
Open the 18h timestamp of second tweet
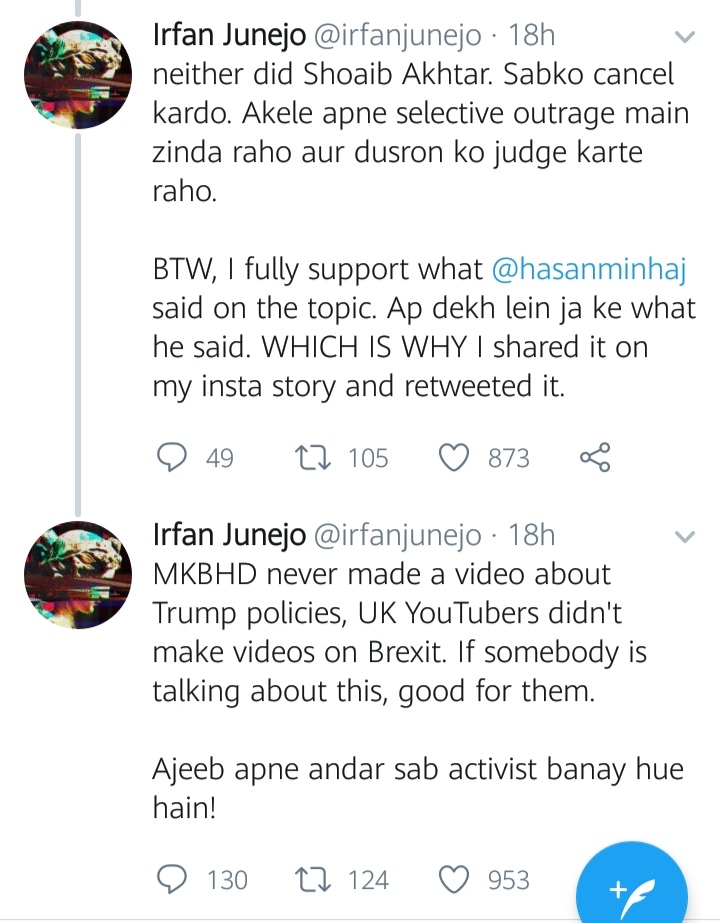531,535
